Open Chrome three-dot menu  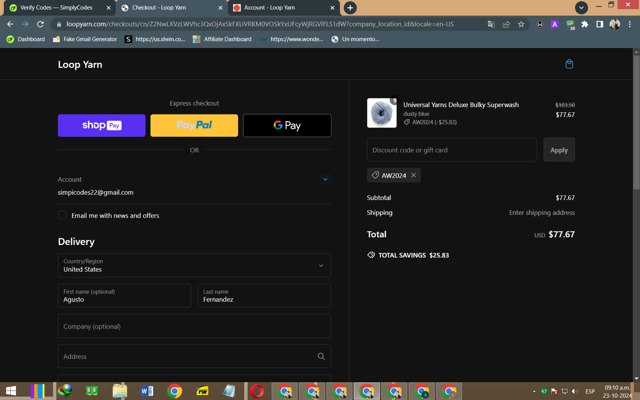click(x=629, y=24)
